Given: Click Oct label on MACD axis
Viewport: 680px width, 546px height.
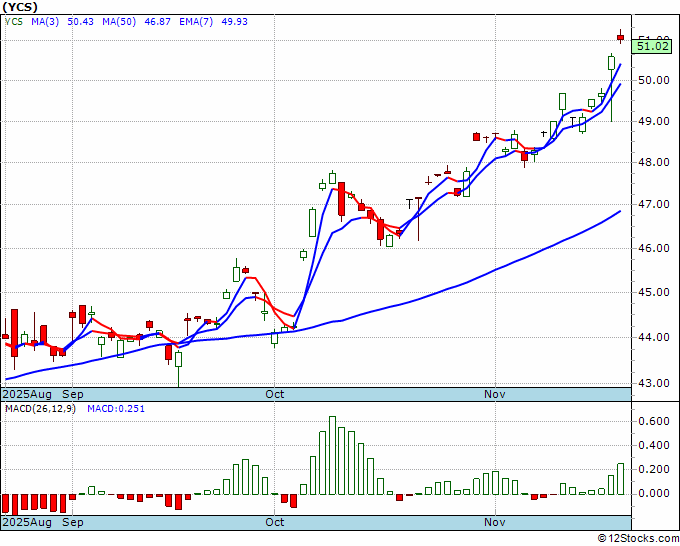Looking at the screenshot, I should tap(275, 522).
